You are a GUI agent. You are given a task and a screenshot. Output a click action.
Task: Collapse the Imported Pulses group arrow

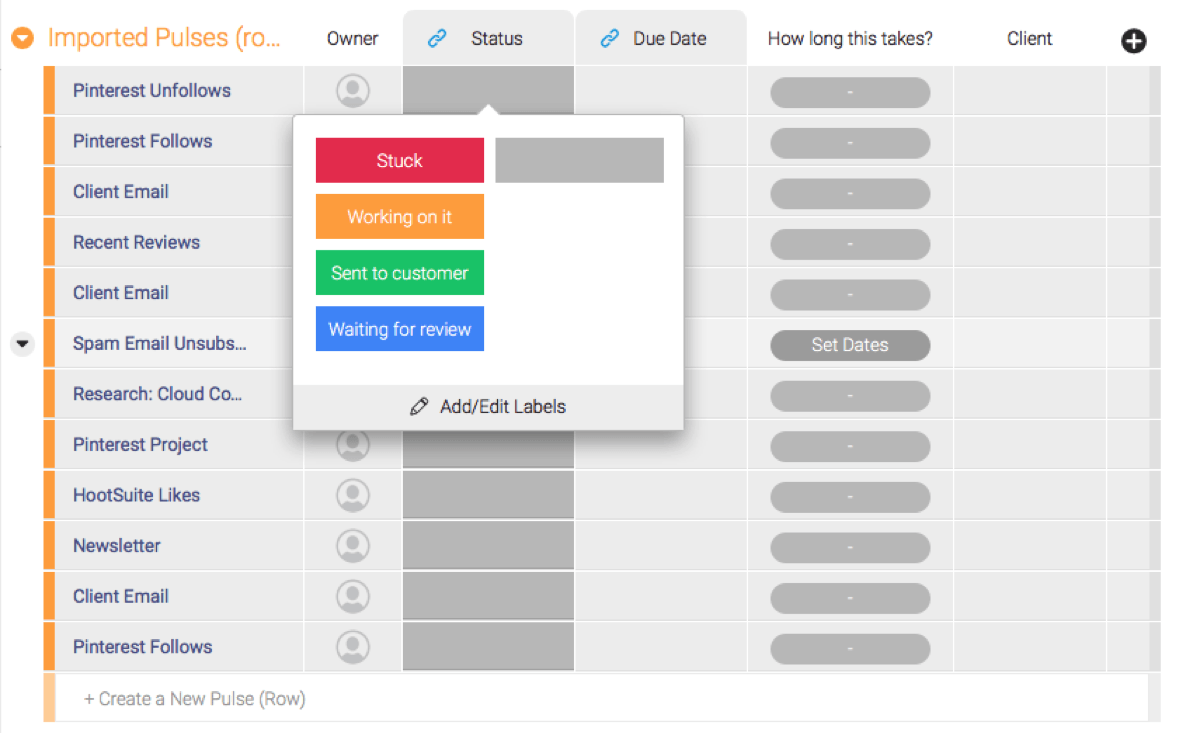pyautogui.click(x=23, y=38)
